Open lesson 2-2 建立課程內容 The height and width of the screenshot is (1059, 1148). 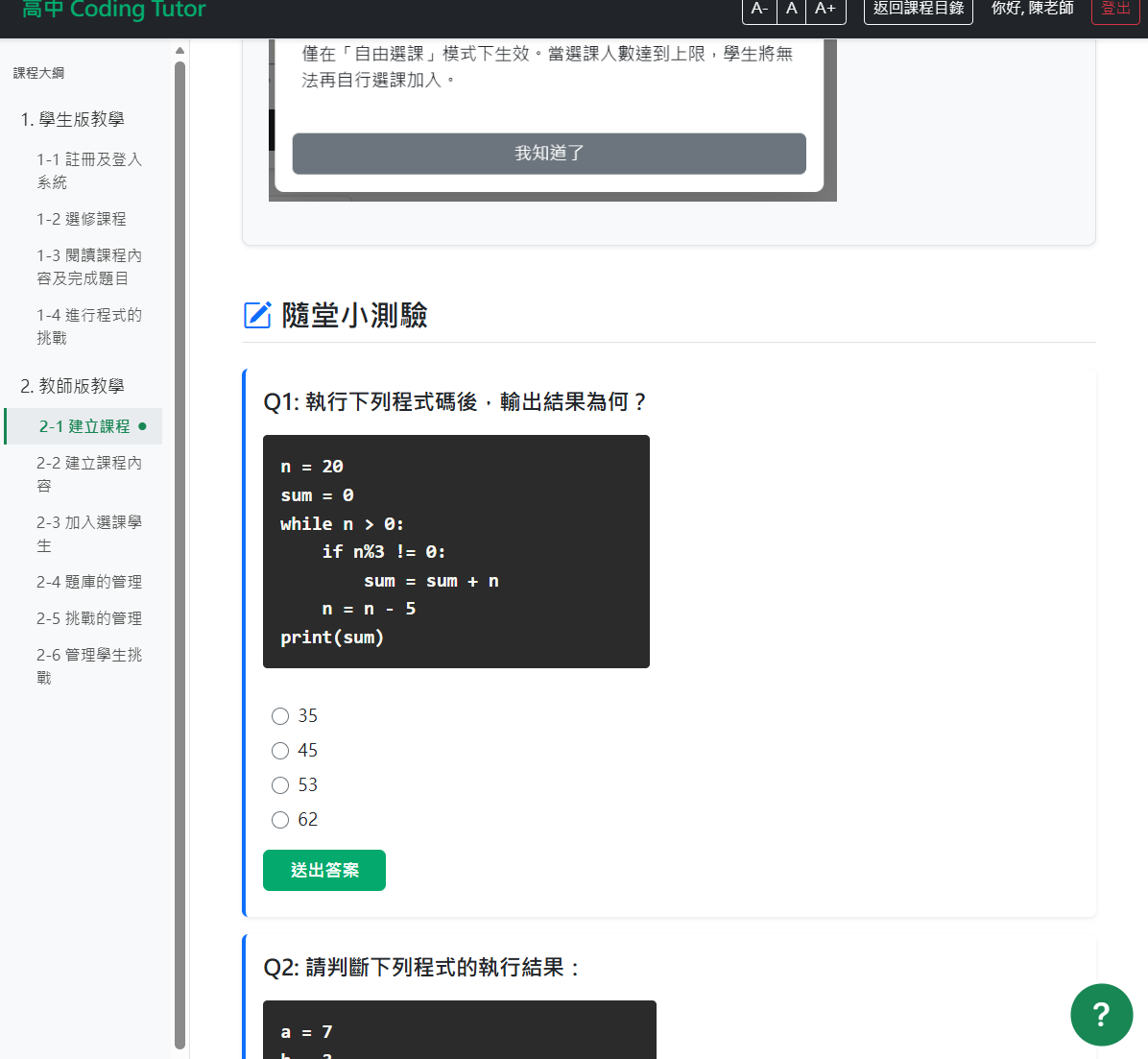tap(88, 474)
